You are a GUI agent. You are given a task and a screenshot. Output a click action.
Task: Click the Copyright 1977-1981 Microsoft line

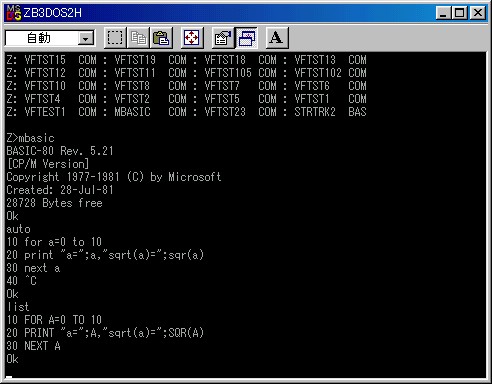114,177
